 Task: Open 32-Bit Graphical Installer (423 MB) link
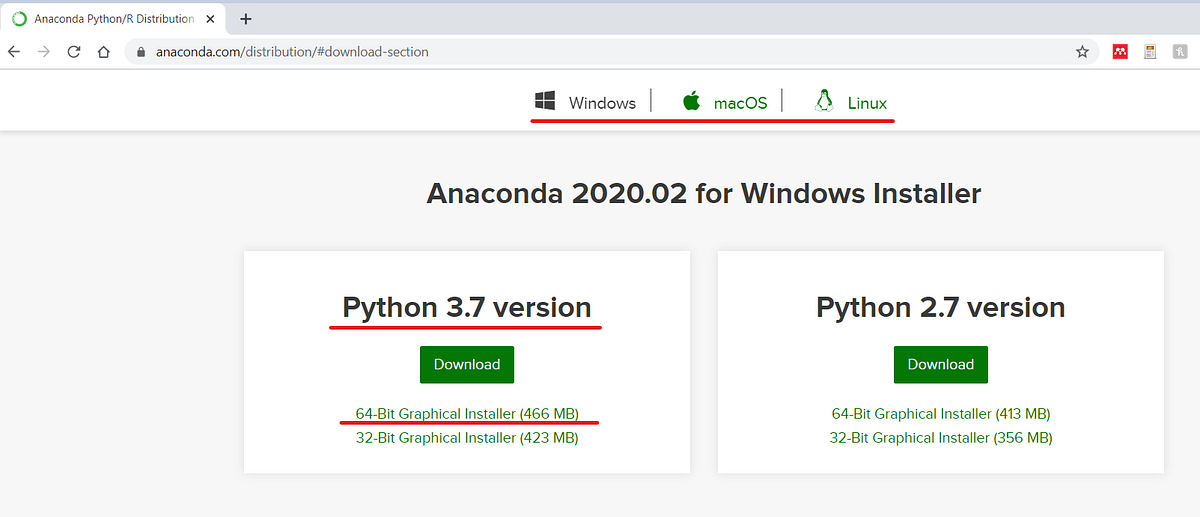click(467, 437)
